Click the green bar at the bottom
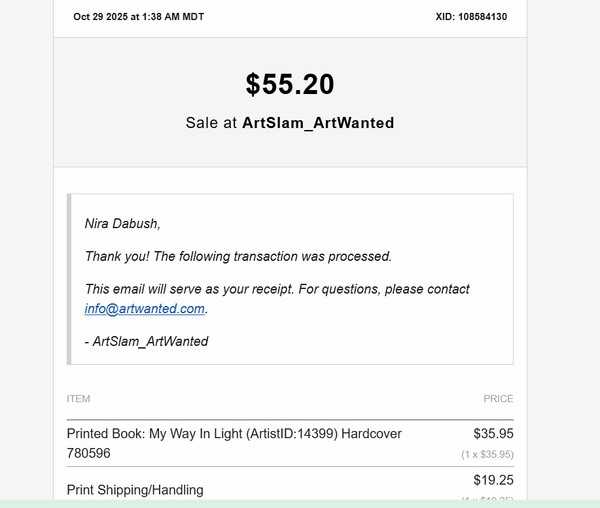The width and height of the screenshot is (600, 508). point(300,503)
